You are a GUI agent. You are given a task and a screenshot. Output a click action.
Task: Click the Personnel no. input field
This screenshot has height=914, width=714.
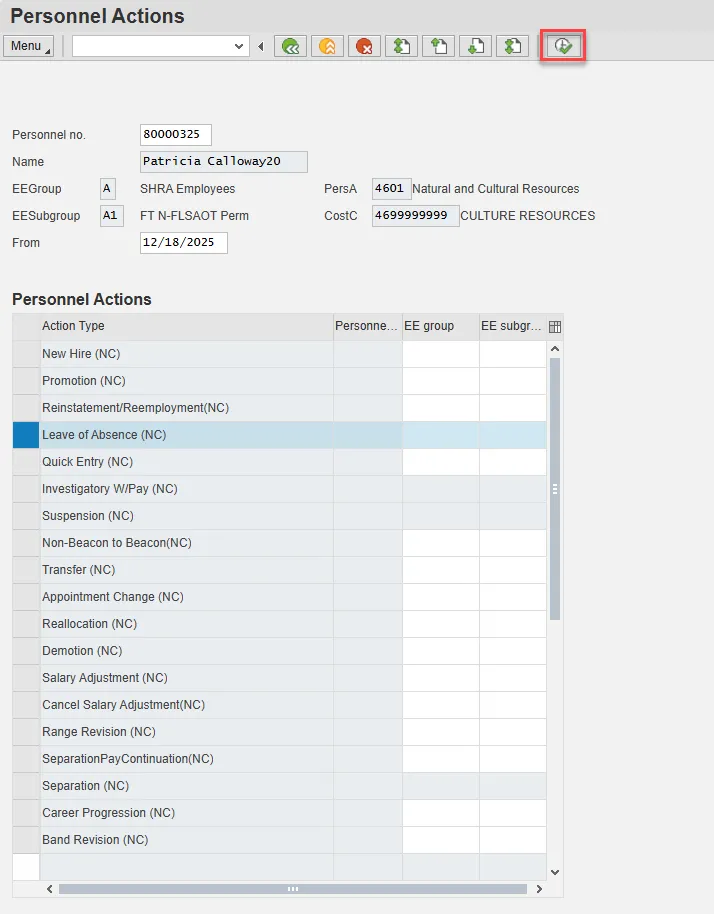point(175,135)
